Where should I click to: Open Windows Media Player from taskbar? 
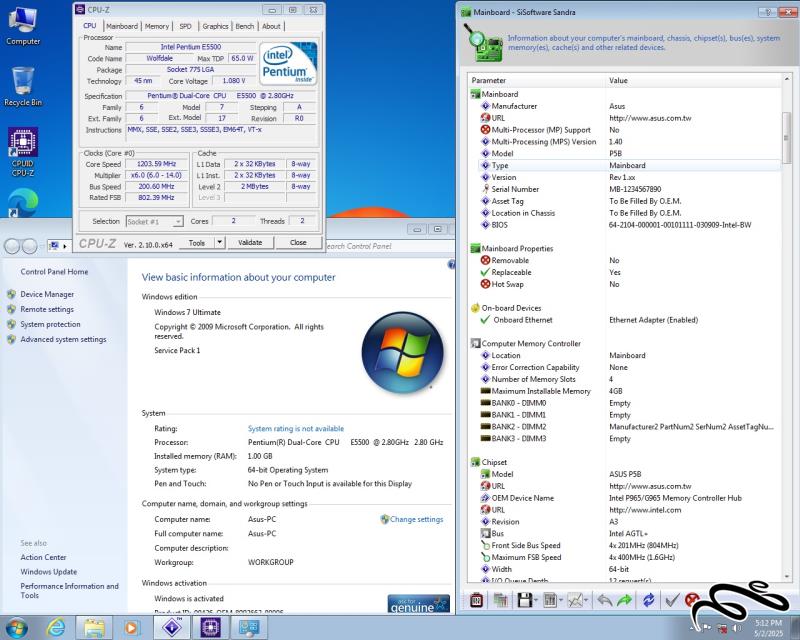132,627
